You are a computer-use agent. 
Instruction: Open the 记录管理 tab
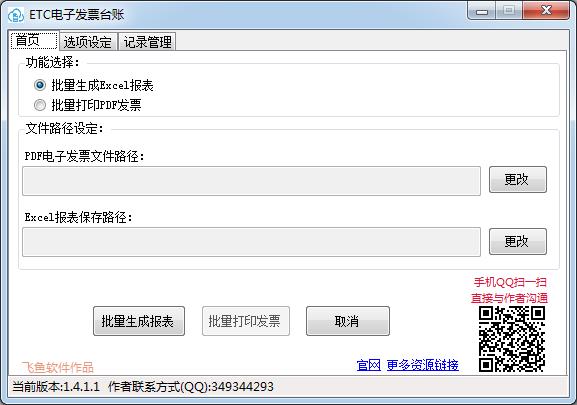pyautogui.click(x=147, y=42)
